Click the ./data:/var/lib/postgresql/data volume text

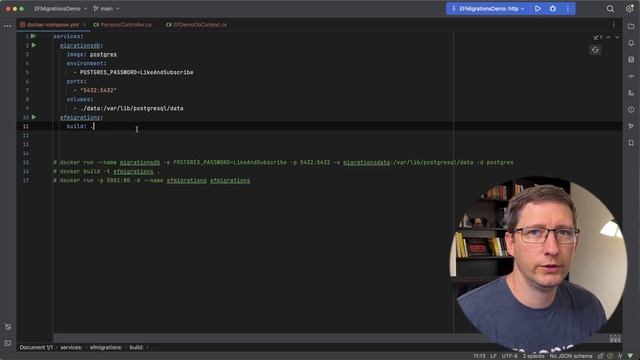click(x=131, y=108)
